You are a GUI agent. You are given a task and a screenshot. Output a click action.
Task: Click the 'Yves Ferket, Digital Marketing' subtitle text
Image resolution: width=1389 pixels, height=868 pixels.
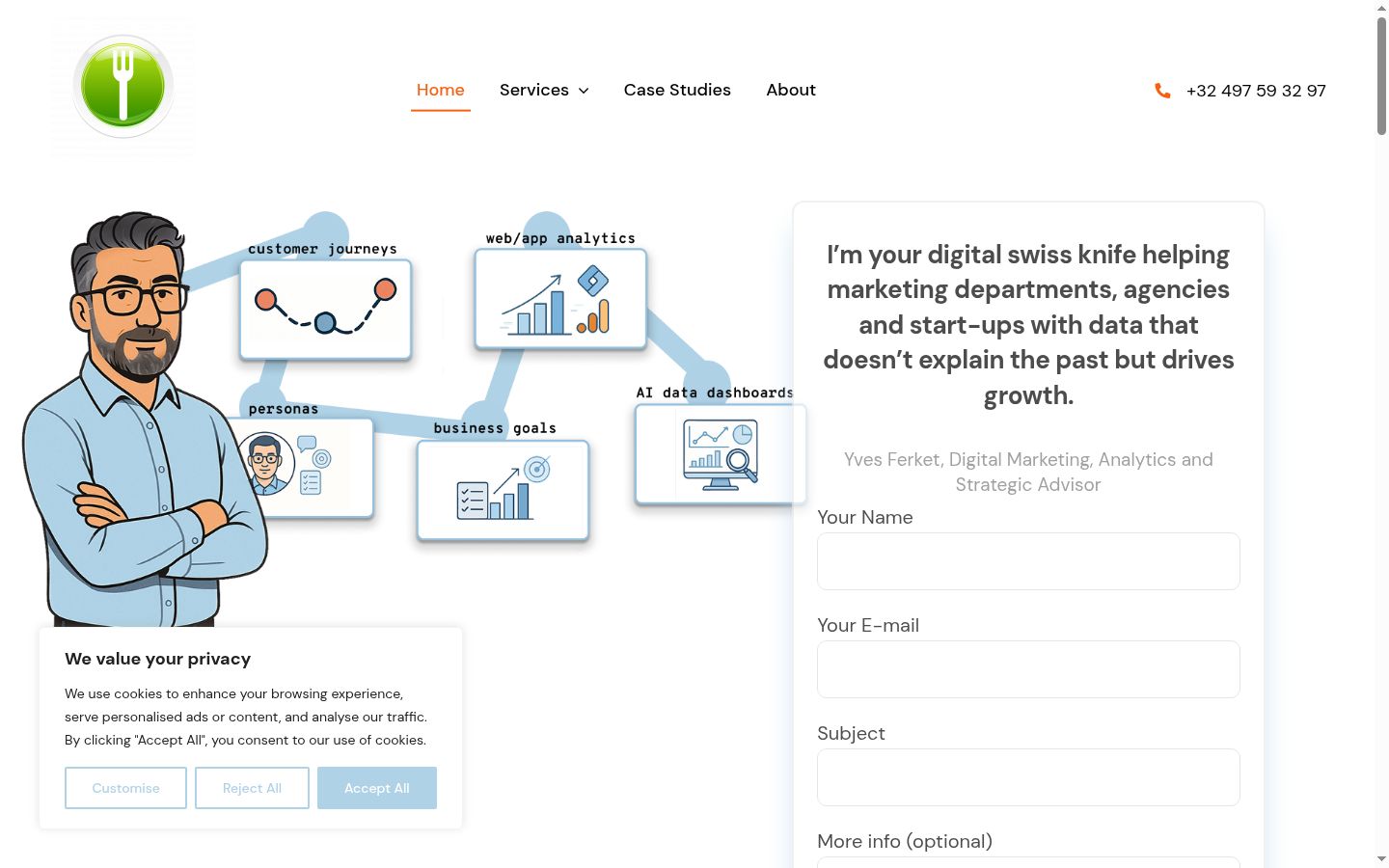(1028, 473)
